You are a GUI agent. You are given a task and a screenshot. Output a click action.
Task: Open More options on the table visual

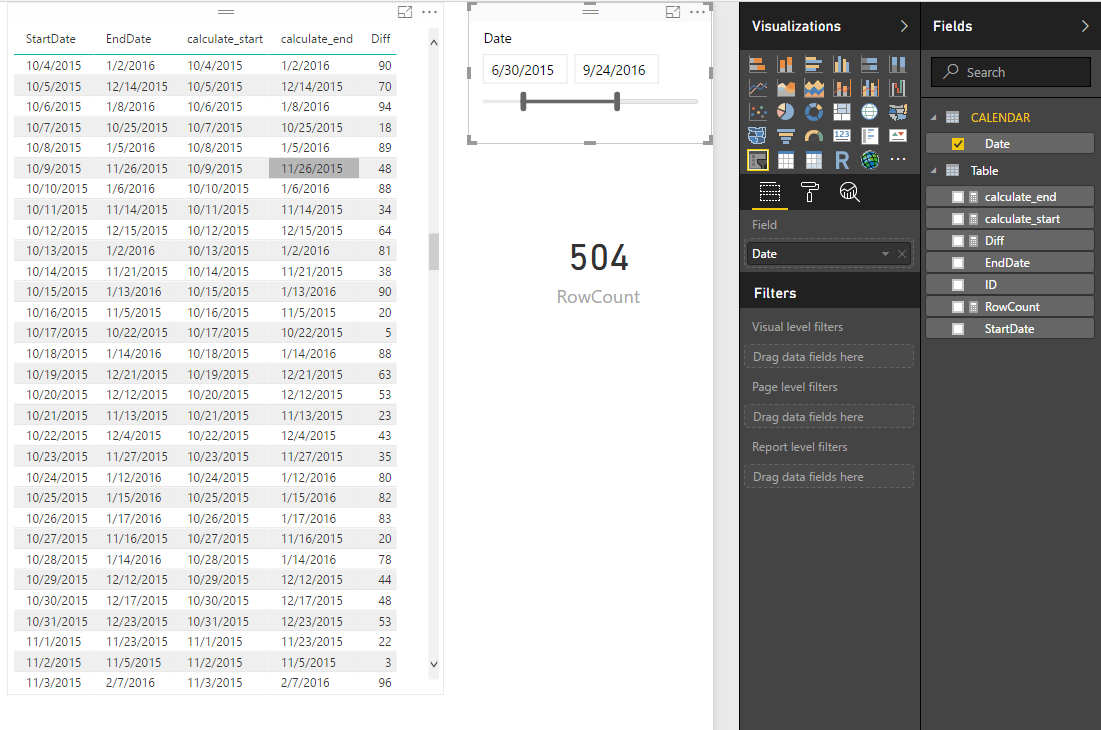click(x=429, y=12)
